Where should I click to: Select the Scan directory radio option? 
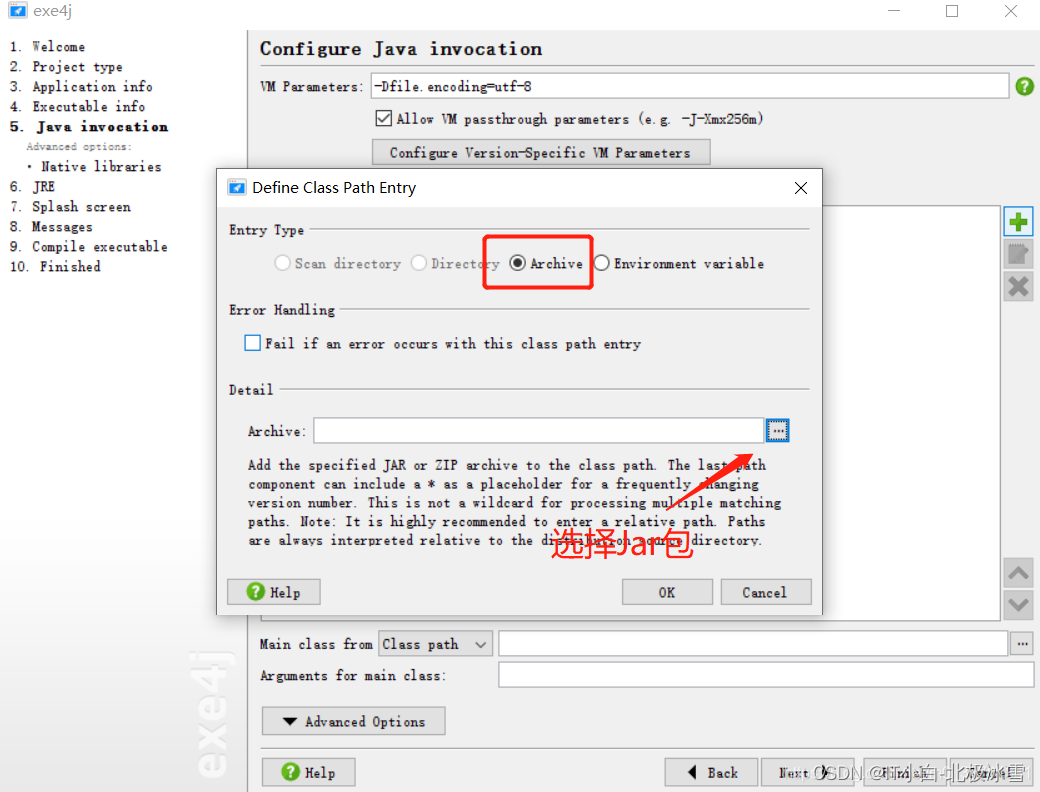(338, 263)
